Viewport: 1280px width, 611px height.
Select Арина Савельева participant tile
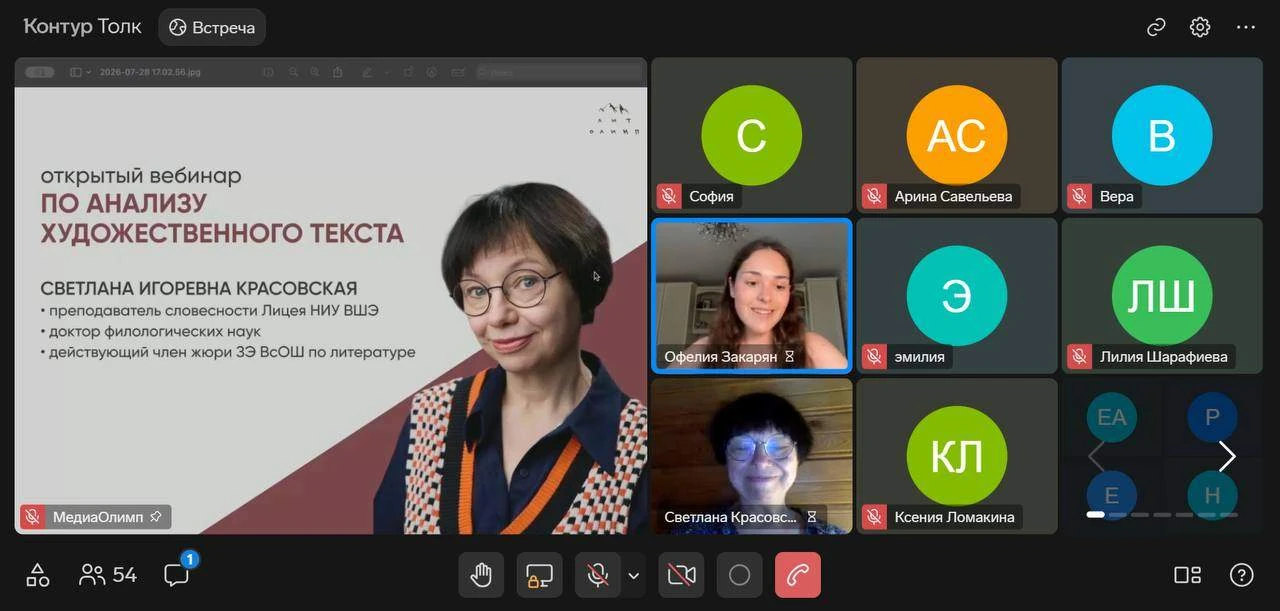tap(957, 135)
